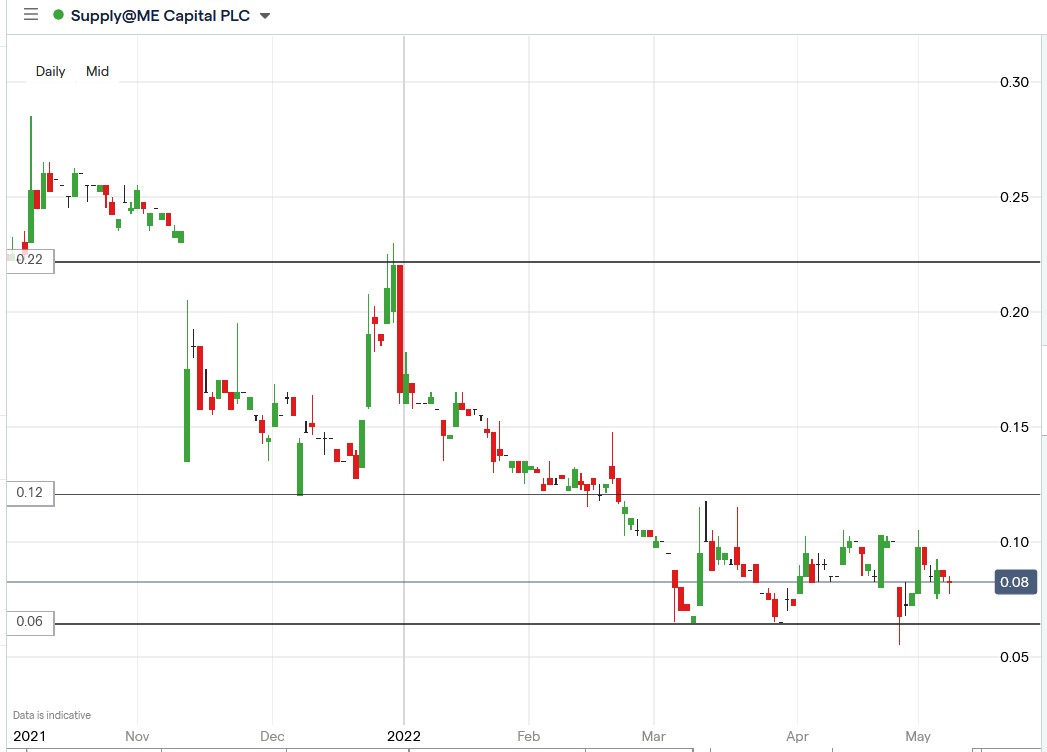Click the Supply@ME Capital PLC title text
The height and width of the screenshot is (752, 1047).
coord(162,15)
